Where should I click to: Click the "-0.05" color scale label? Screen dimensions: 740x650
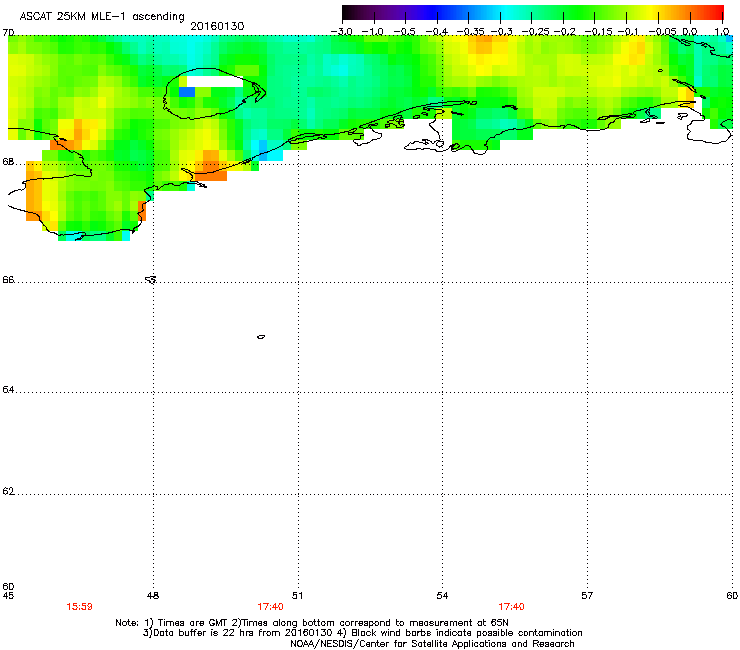[x=662, y=32]
